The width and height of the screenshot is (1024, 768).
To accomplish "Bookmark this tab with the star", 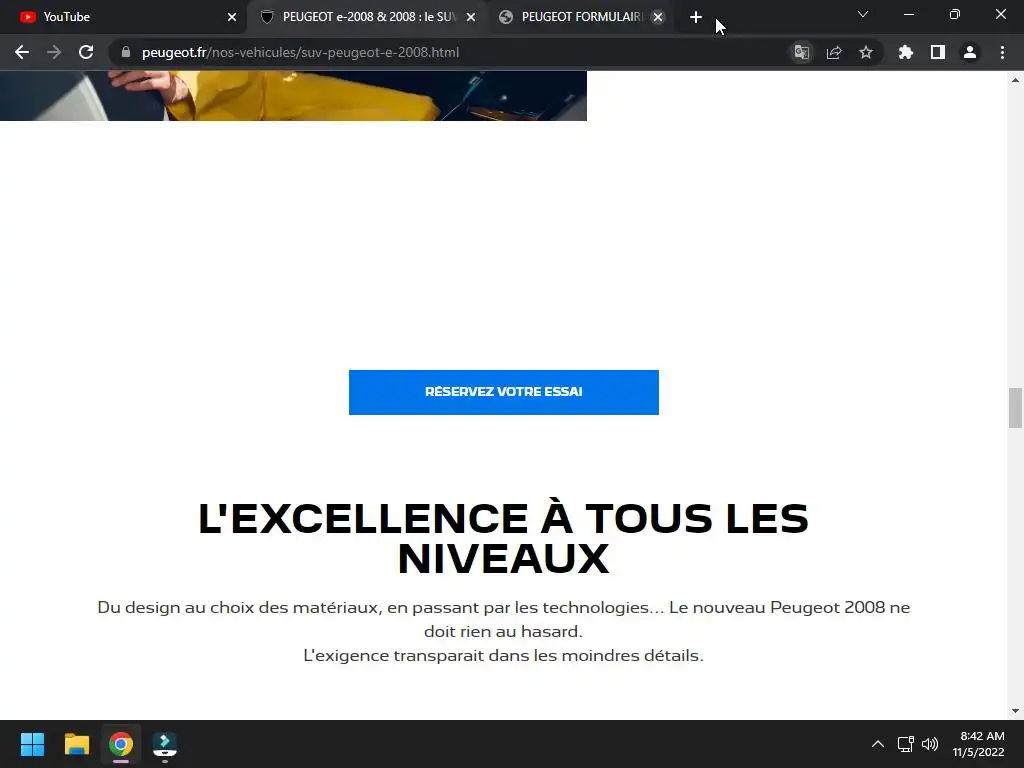I will point(866,52).
